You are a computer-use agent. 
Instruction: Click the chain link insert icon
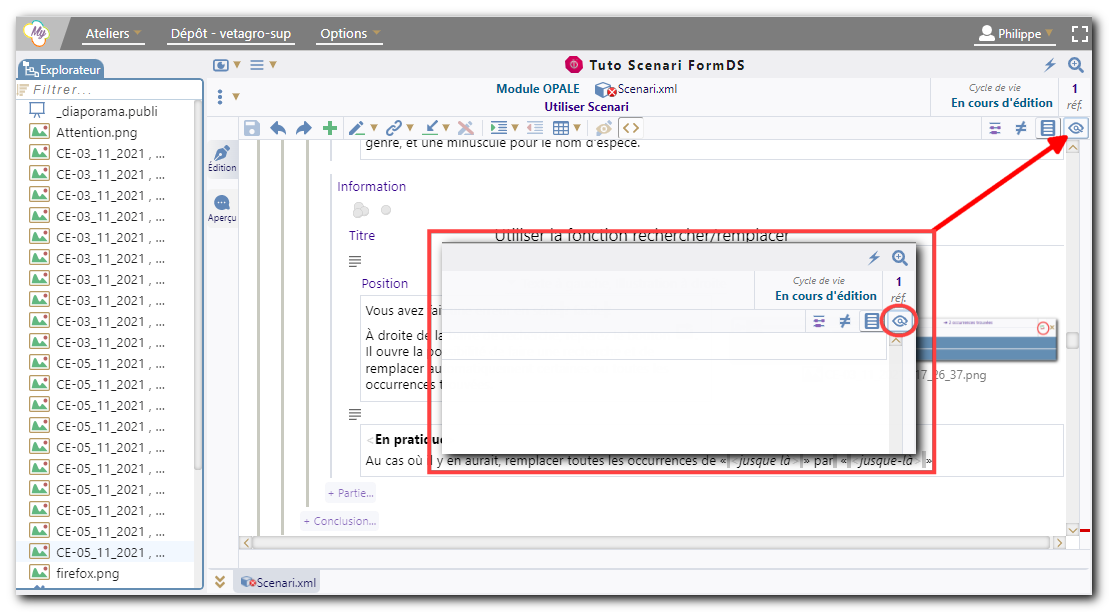[393, 128]
